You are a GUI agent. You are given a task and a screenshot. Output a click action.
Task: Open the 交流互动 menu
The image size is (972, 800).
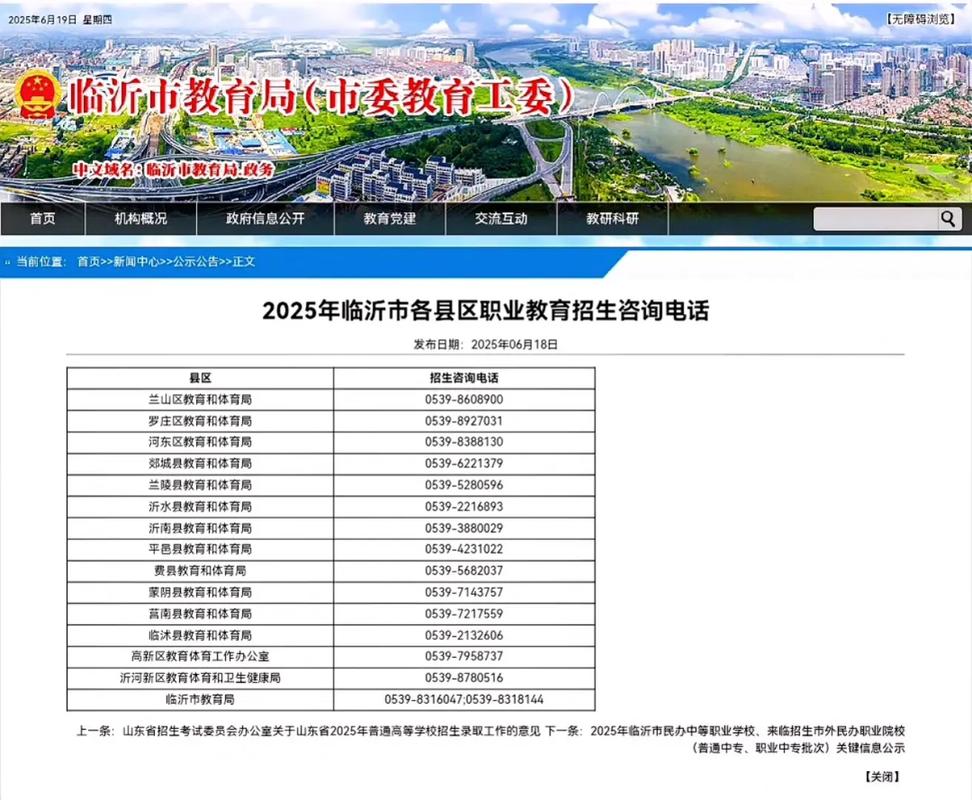click(499, 218)
